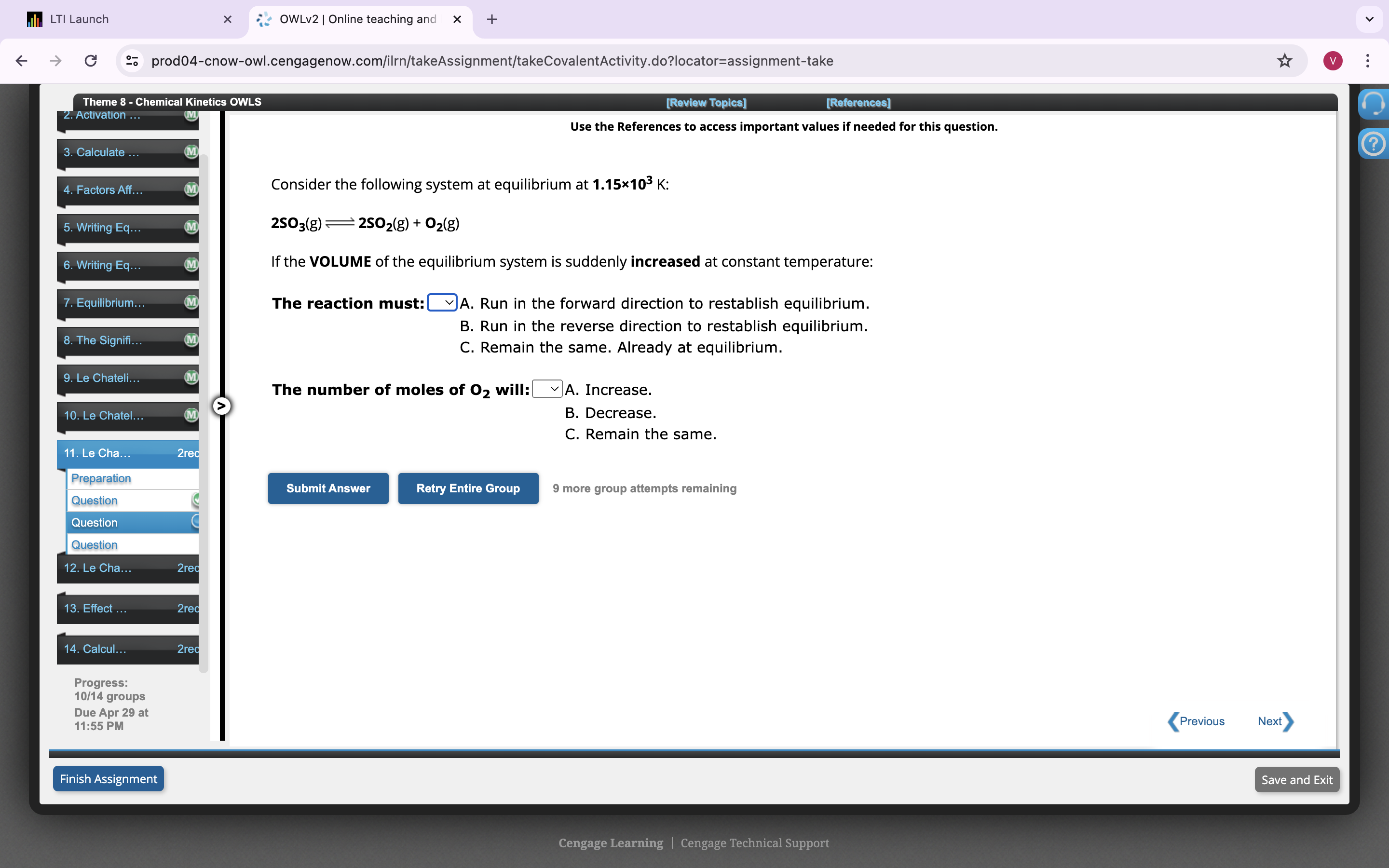Click the M icon next to "10. Le Chatel"
The width and height of the screenshot is (1389, 868).
pos(191,415)
